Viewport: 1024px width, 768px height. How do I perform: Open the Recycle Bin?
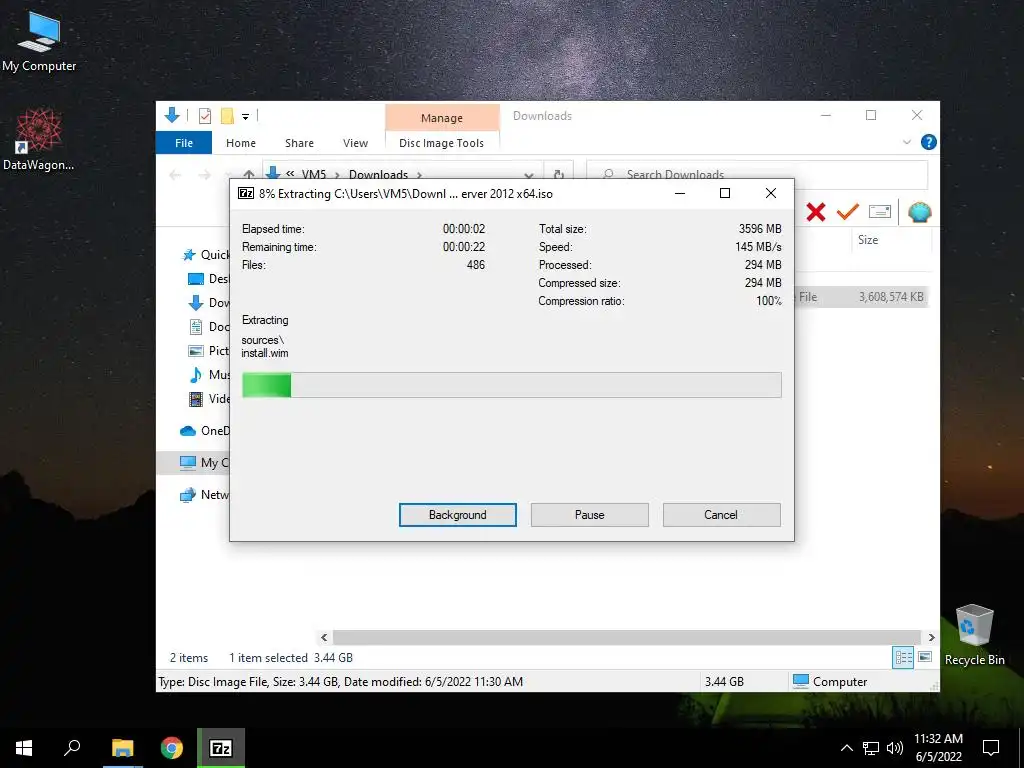point(974,635)
